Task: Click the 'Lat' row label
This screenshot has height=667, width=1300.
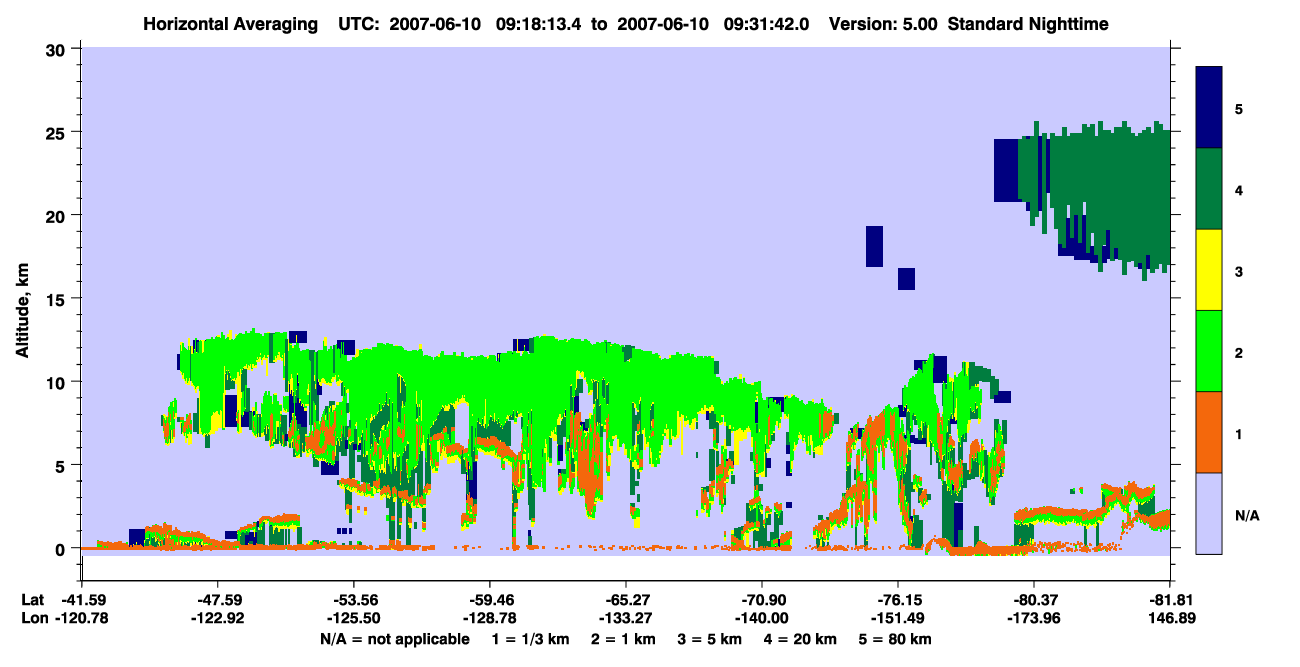Action: [33, 600]
